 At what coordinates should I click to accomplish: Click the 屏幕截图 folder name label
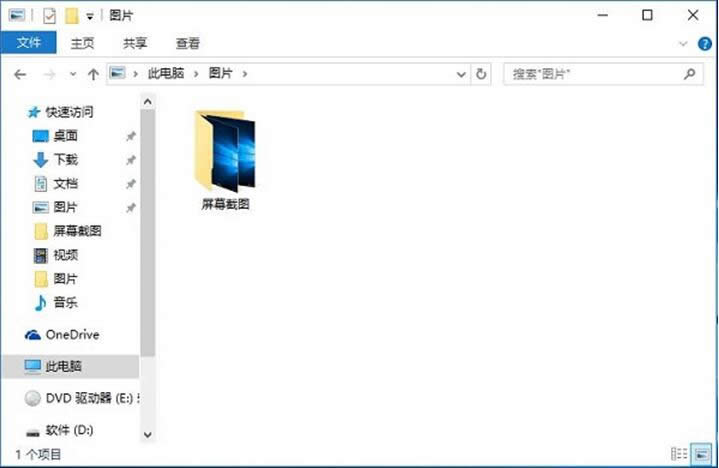pos(225,204)
